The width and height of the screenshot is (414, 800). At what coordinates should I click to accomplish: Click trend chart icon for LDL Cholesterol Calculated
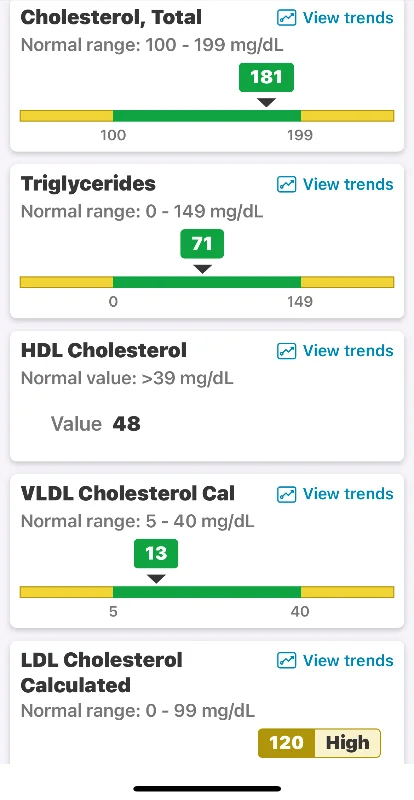[x=286, y=661]
